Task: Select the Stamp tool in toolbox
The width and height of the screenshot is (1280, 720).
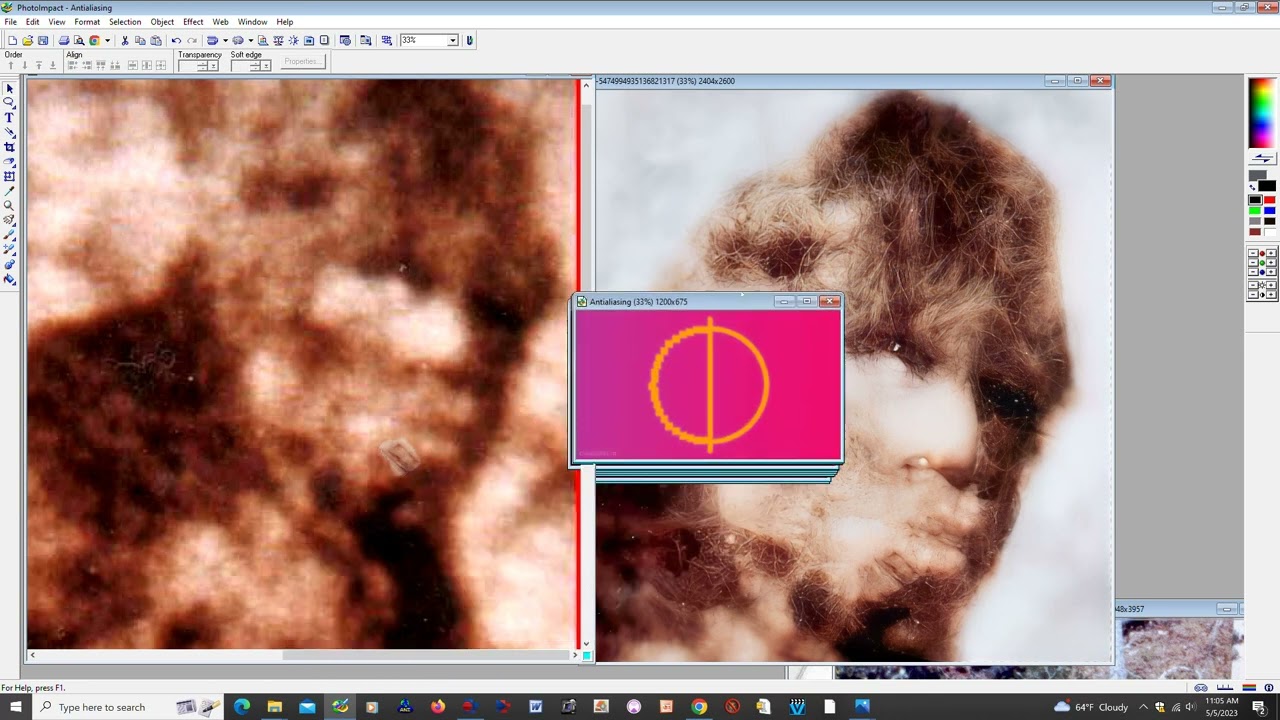Action: tap(10, 264)
